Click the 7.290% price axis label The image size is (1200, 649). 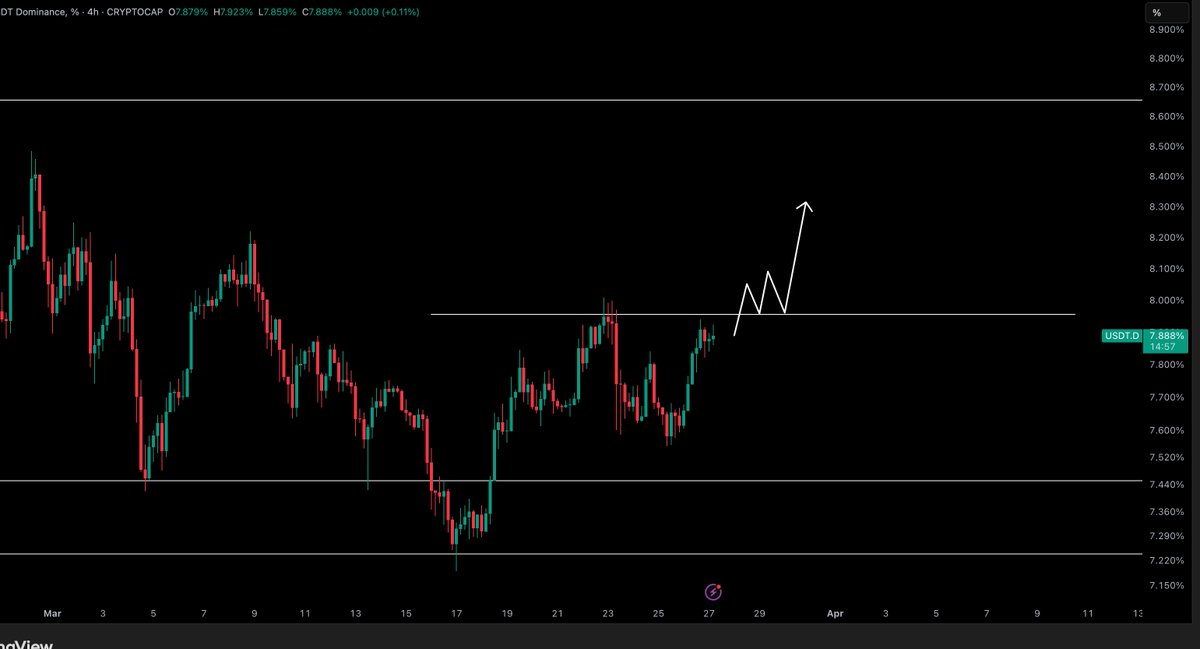click(x=1168, y=536)
